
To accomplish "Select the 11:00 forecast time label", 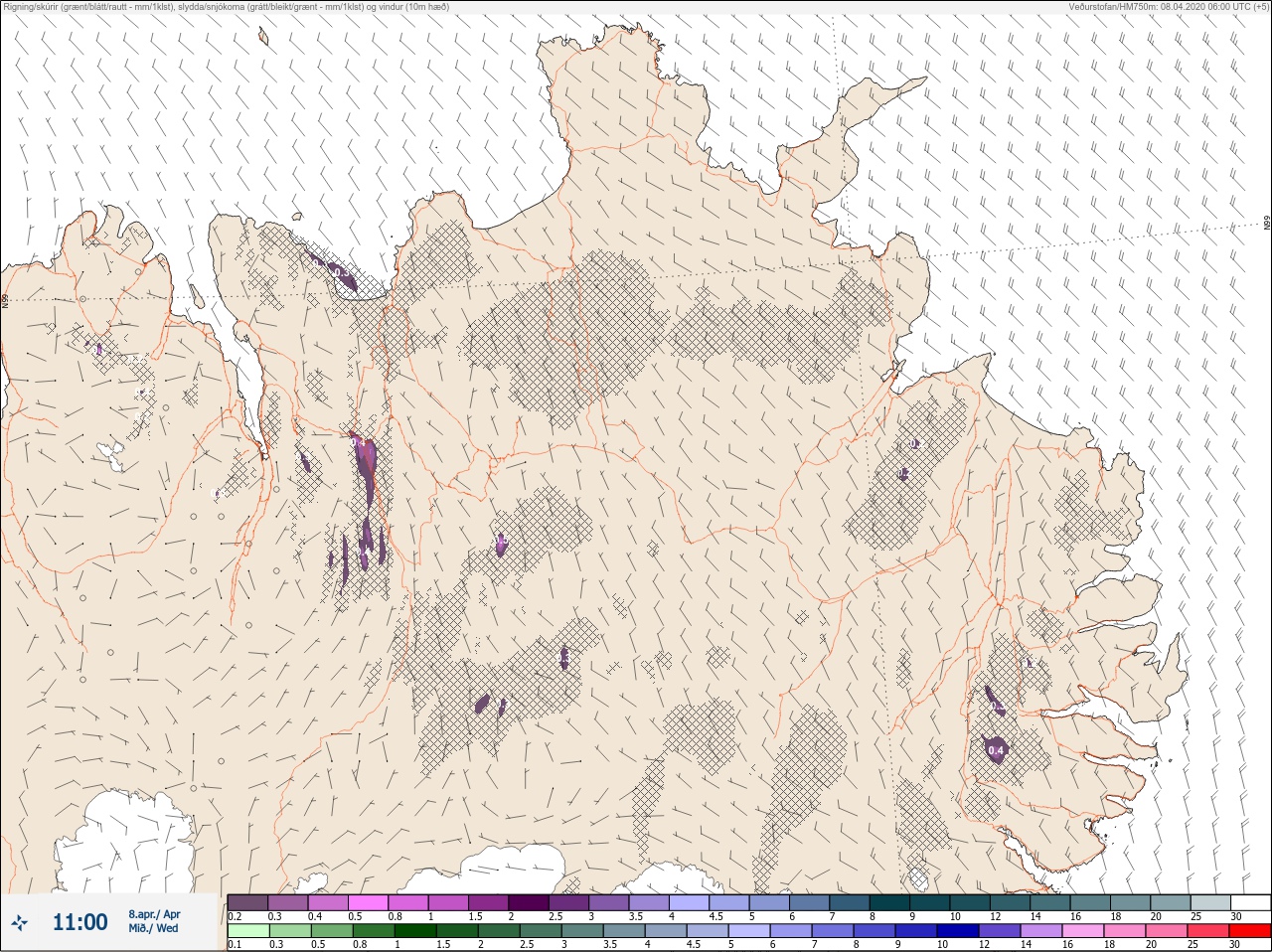I will pos(79,922).
